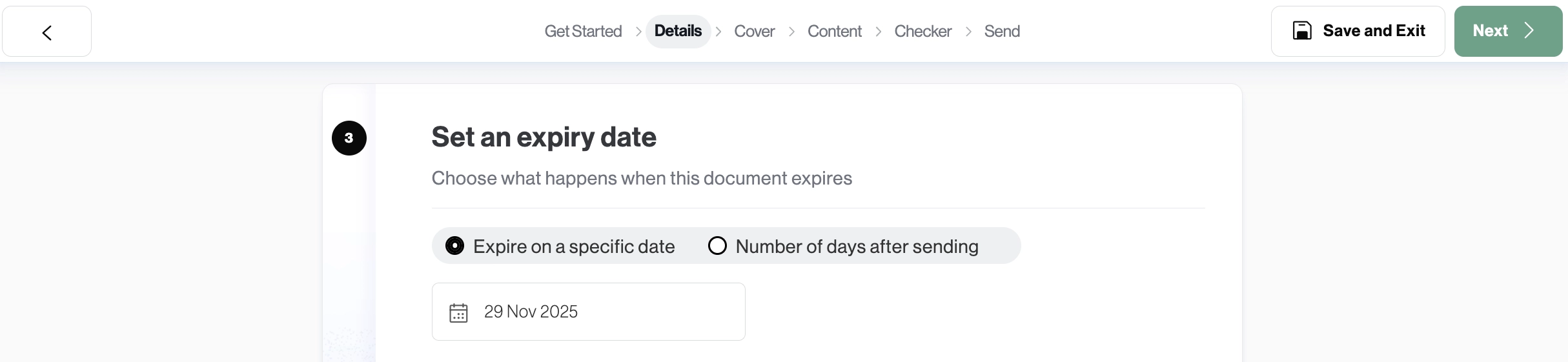Select Expire on a specific date radio

click(455, 246)
